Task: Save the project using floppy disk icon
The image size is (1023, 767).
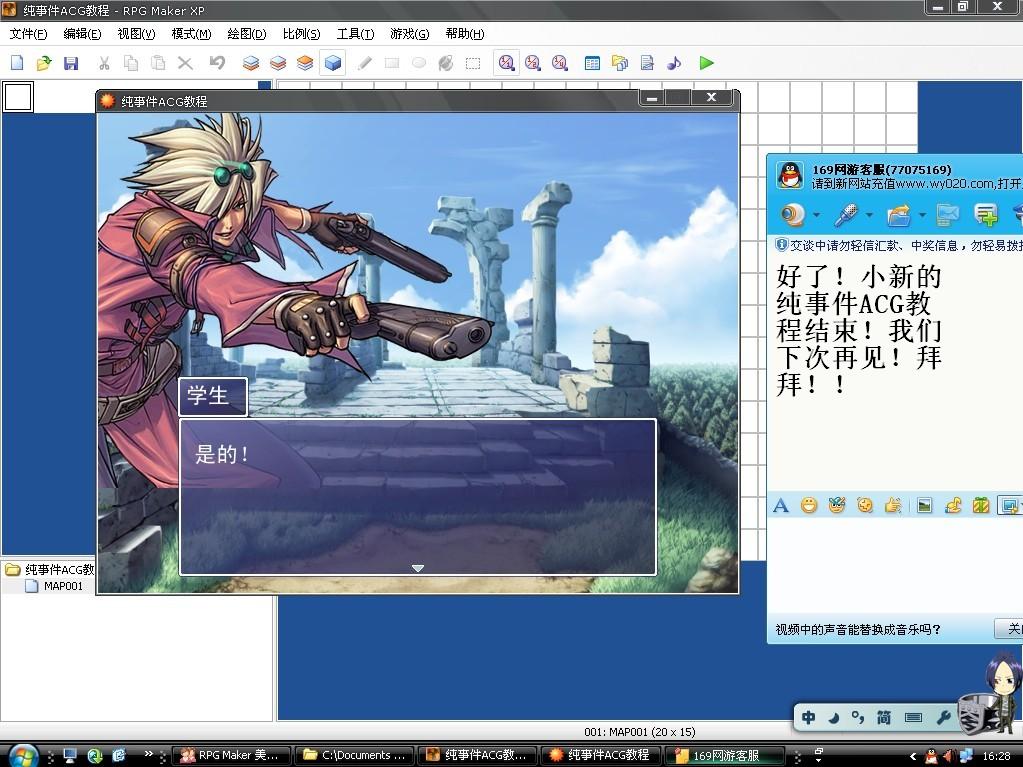Action: (70, 63)
